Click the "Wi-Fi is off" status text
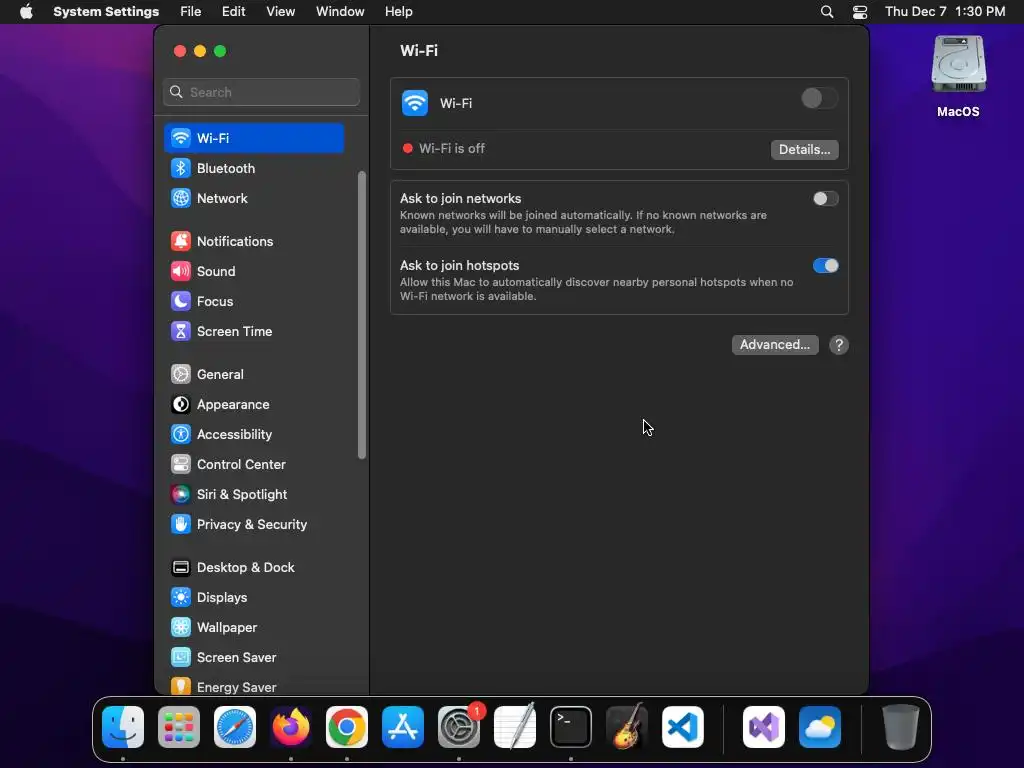The height and width of the screenshot is (768, 1024). coord(451,149)
